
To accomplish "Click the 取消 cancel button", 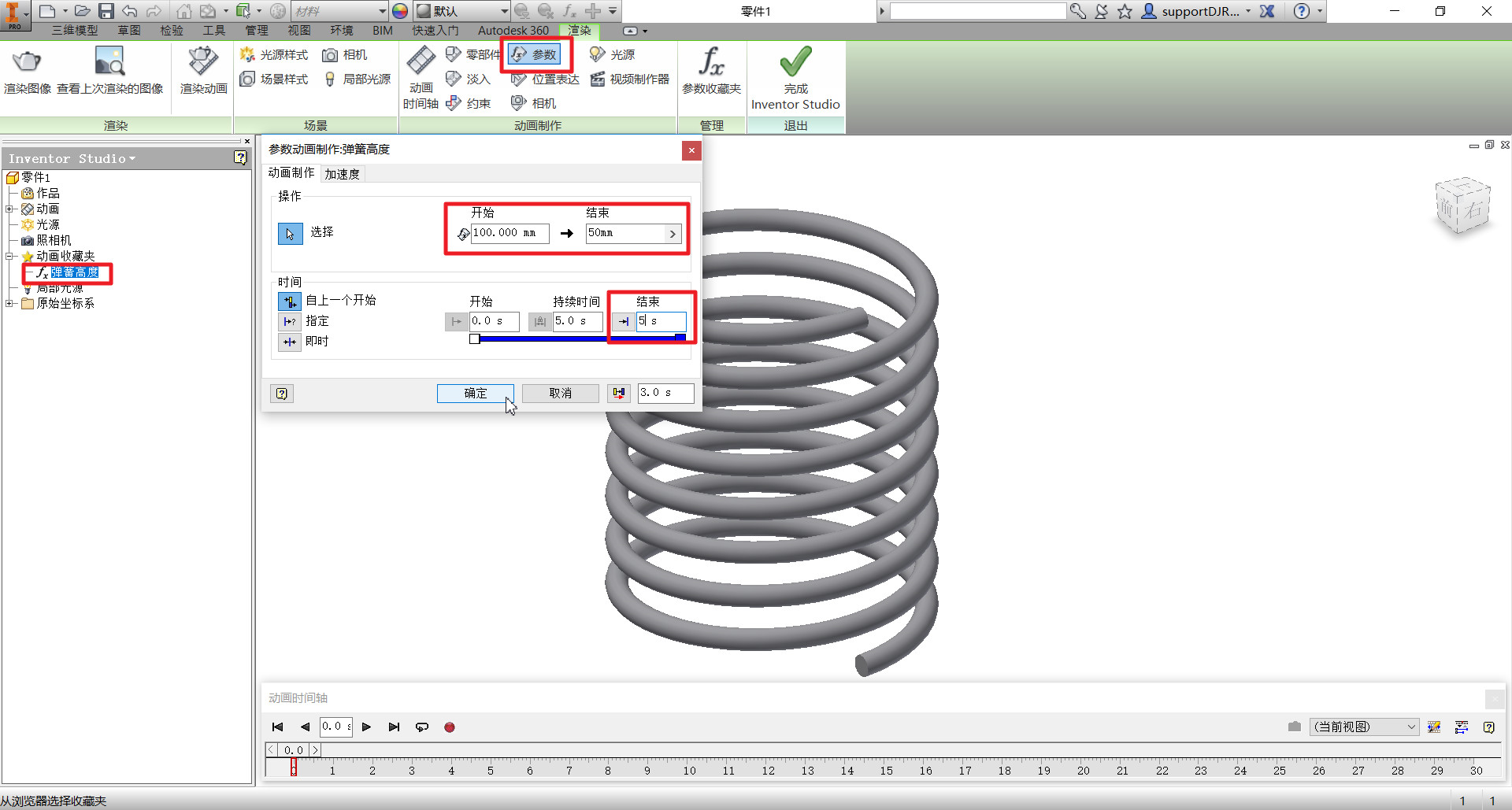I will click(x=560, y=393).
